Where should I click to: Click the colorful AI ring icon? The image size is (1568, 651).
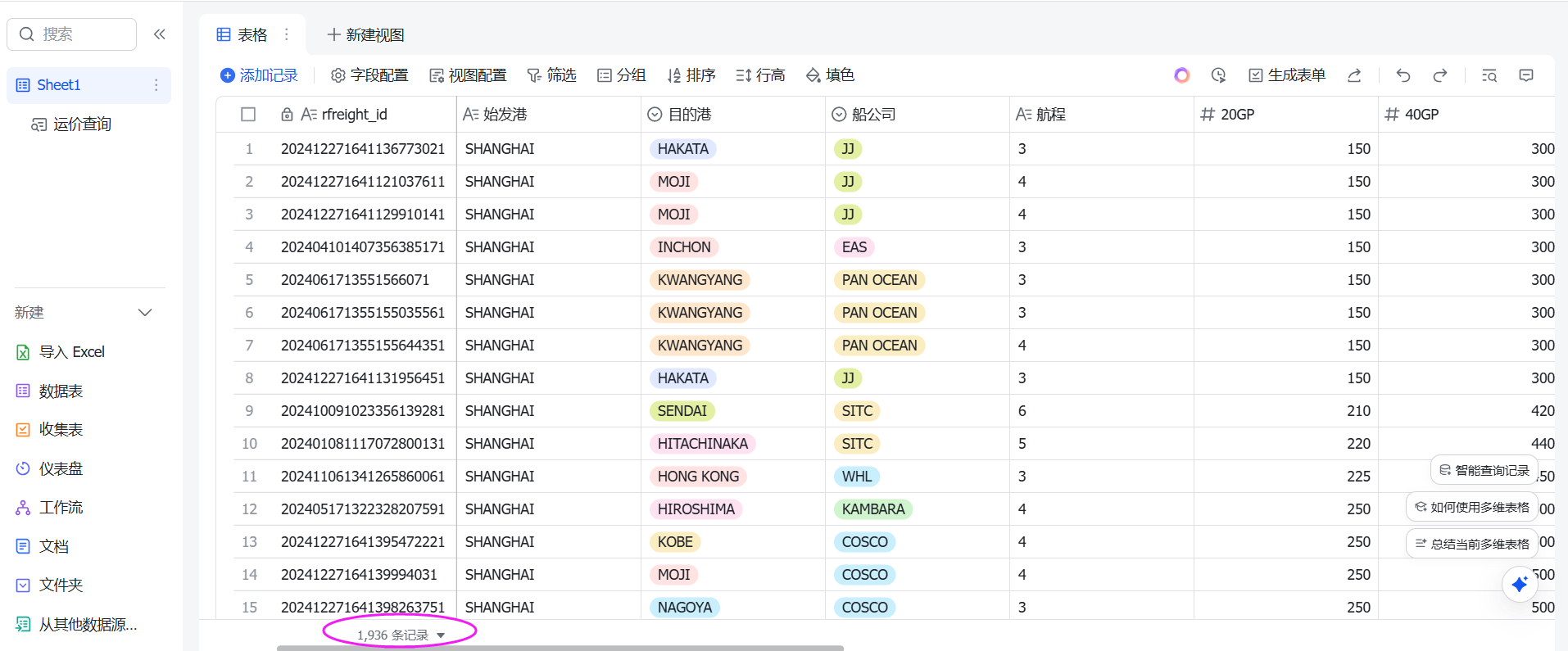pos(1181,75)
